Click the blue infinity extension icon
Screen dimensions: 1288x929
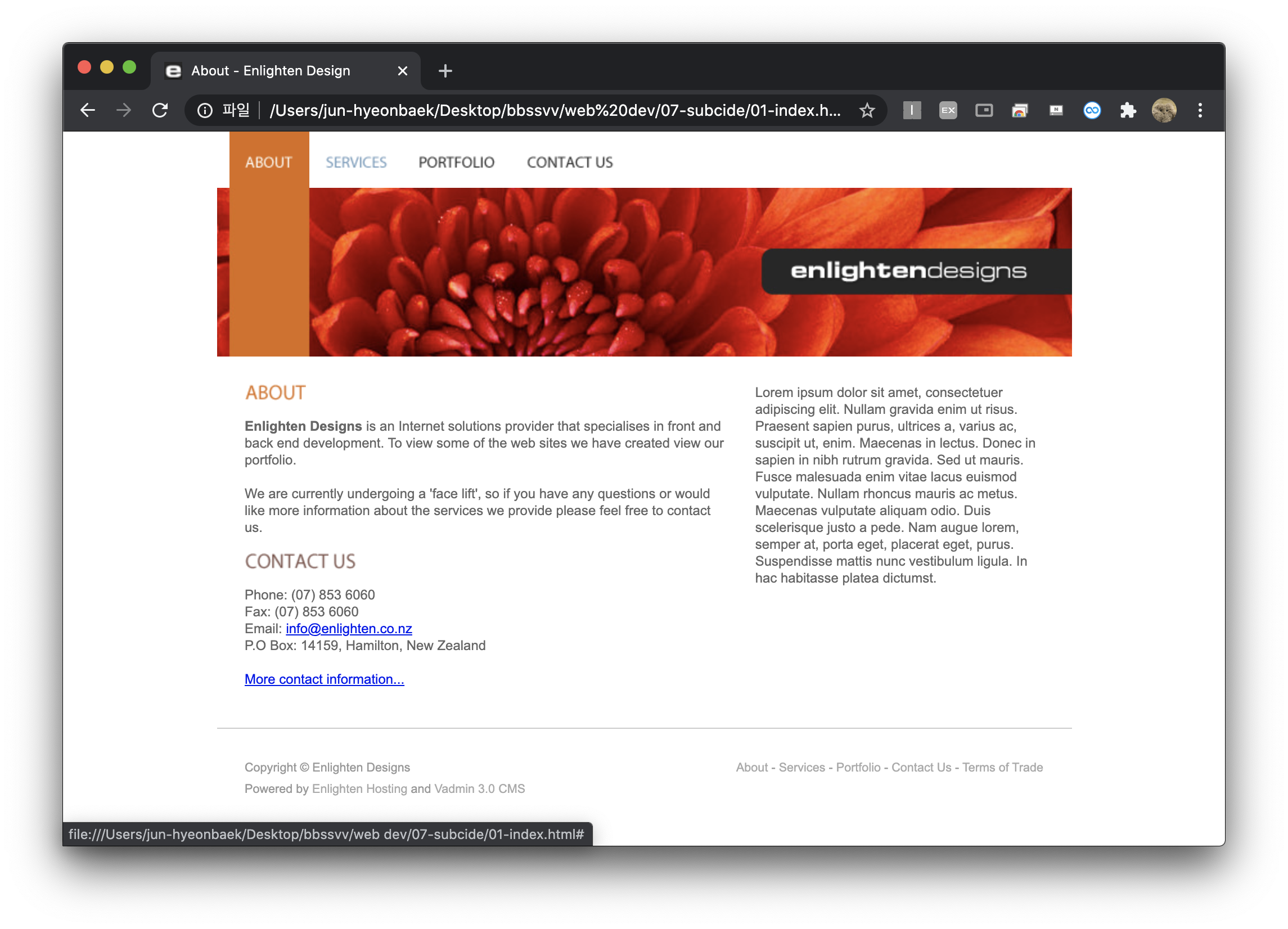tap(1092, 110)
